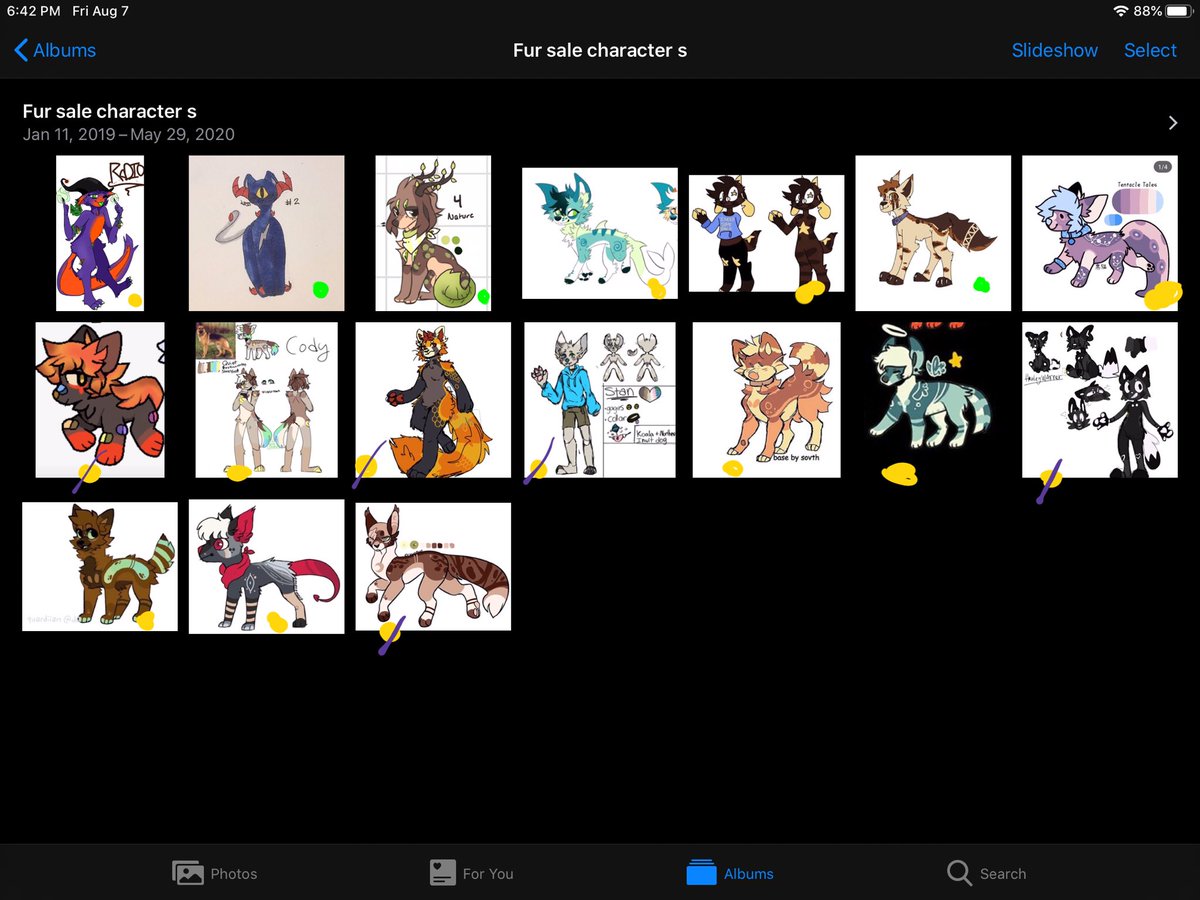Start the Slideshow
Screen dimensions: 1200x900
pyautogui.click(x=1054, y=50)
